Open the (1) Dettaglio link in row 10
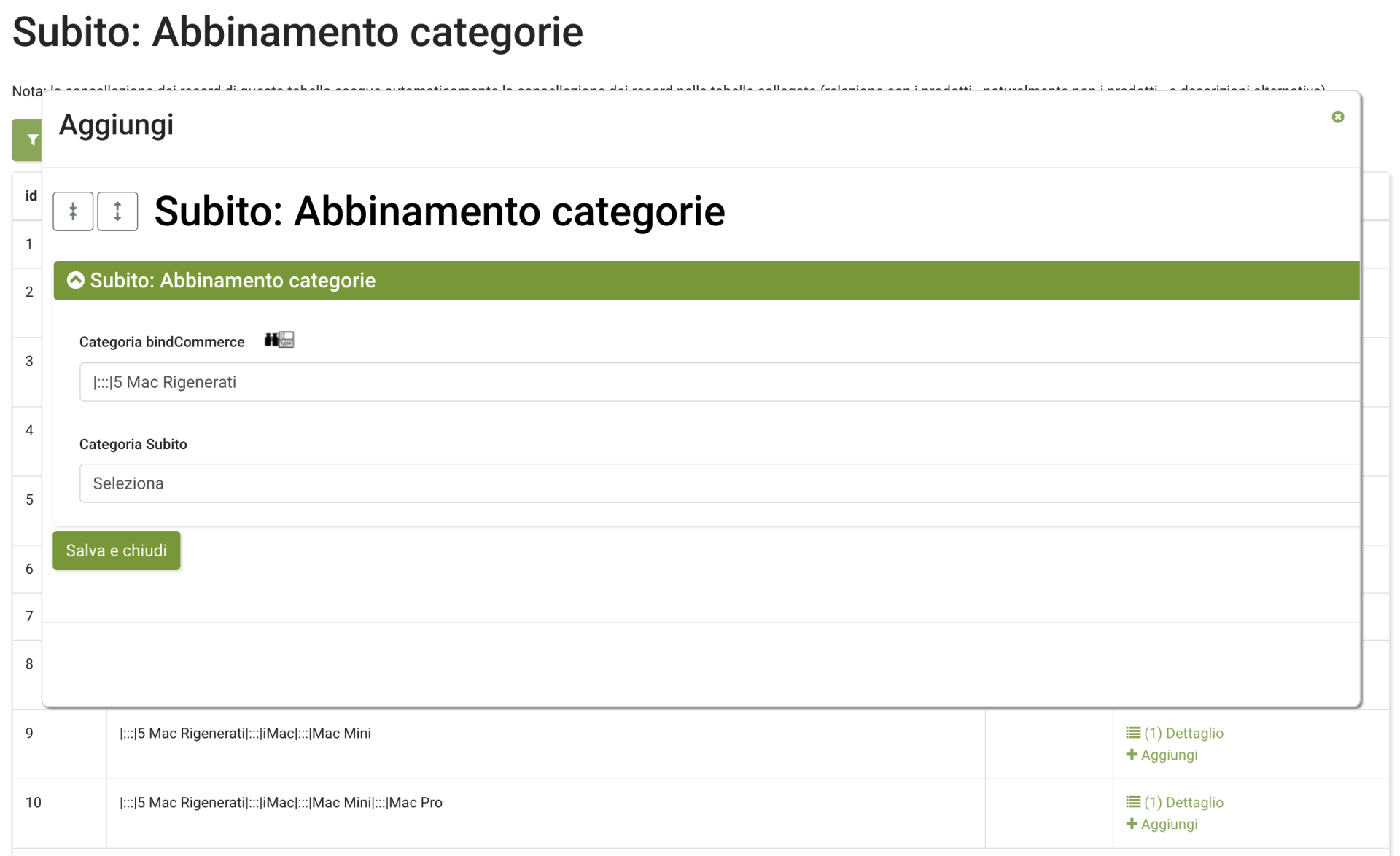The height and width of the screenshot is (856, 1400). tap(1183, 802)
